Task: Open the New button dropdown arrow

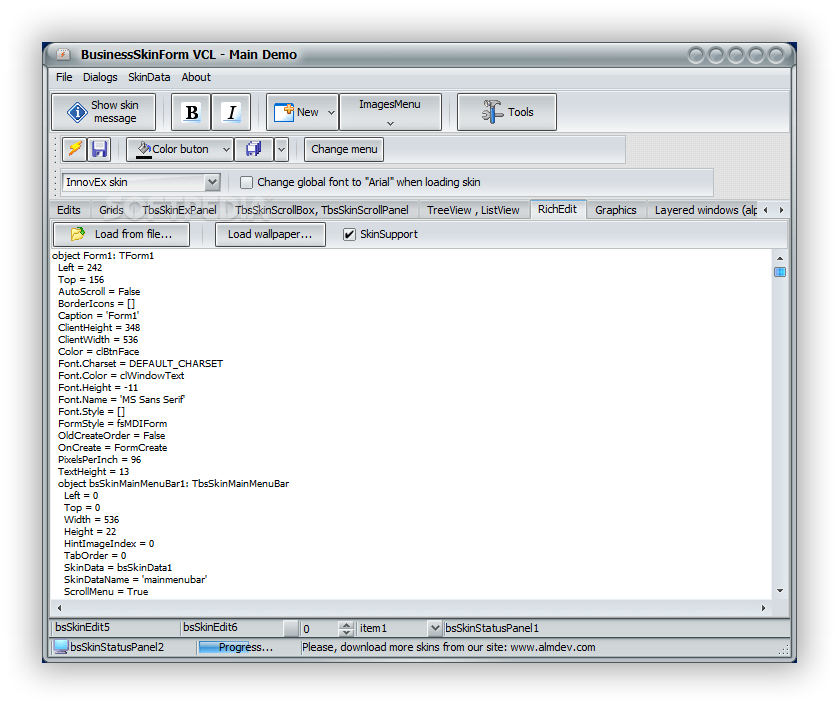Action: 332,112
